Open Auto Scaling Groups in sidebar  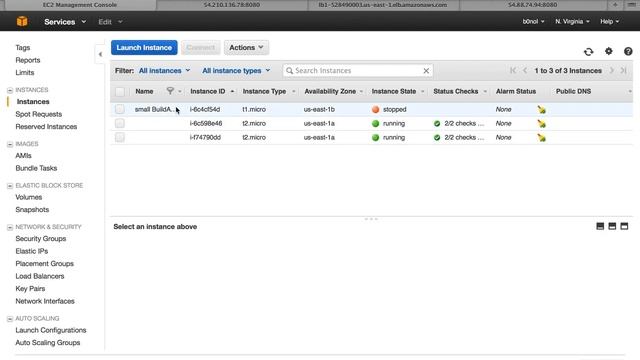48,343
